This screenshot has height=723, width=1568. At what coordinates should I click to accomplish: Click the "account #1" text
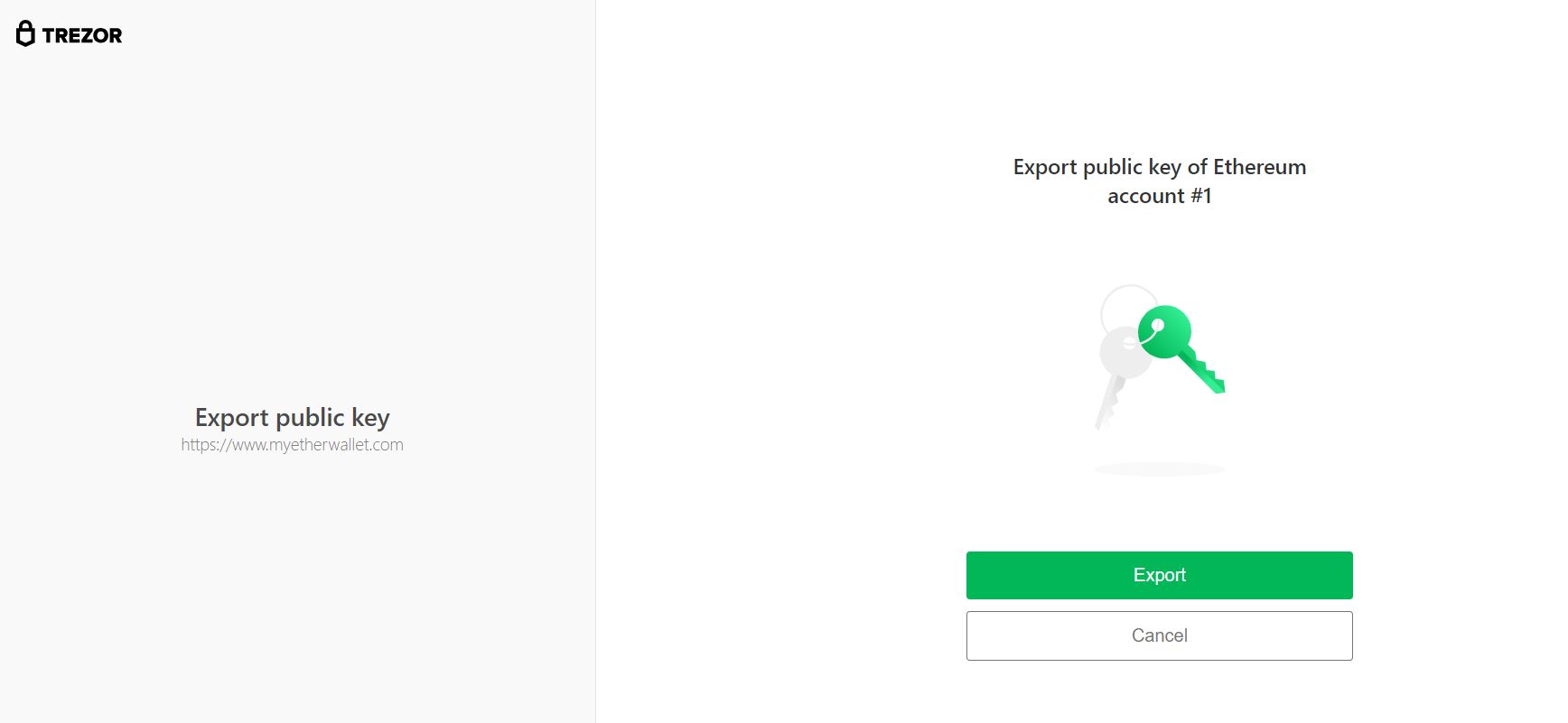coord(1159,196)
